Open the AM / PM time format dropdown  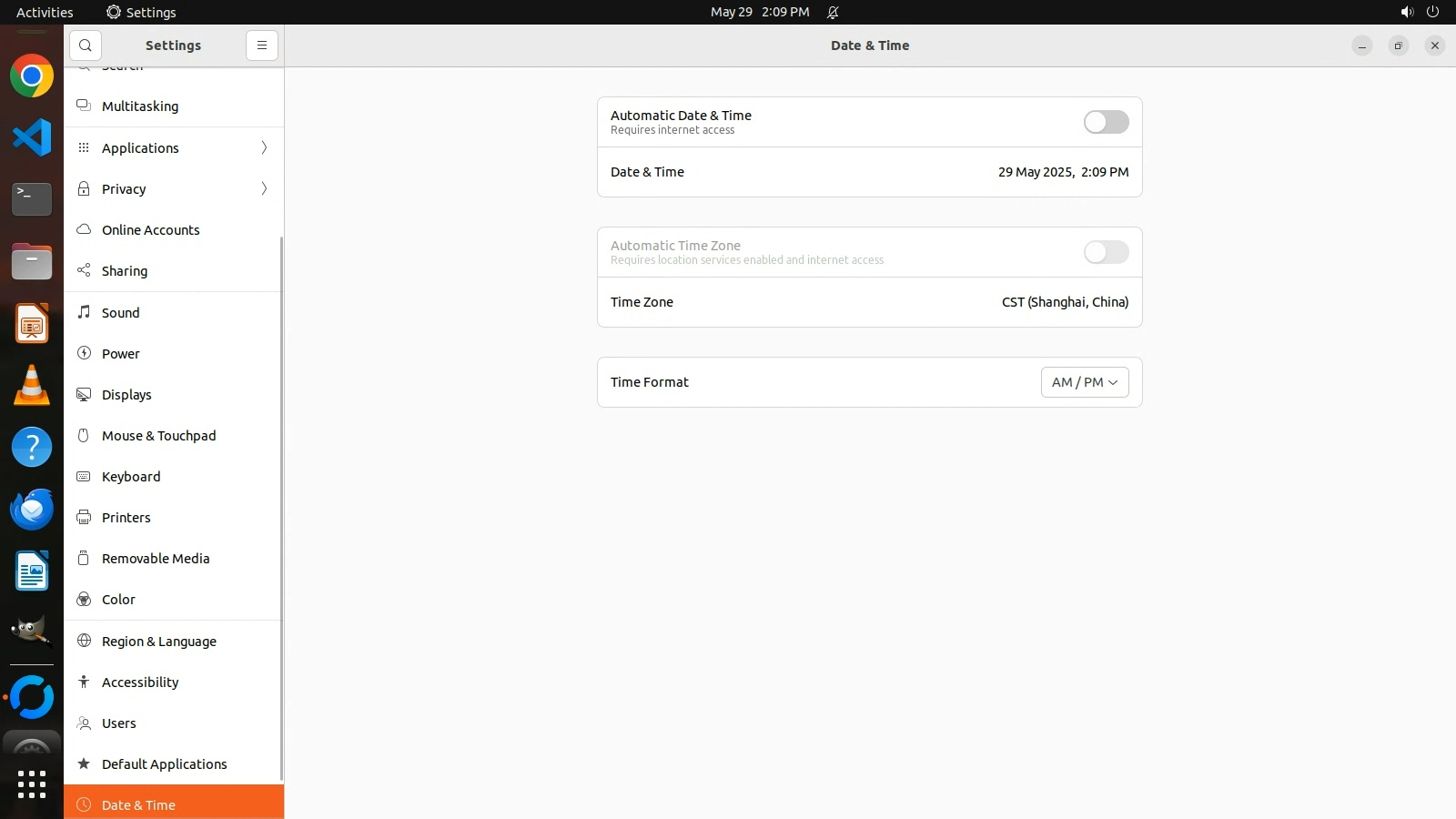[x=1084, y=382]
